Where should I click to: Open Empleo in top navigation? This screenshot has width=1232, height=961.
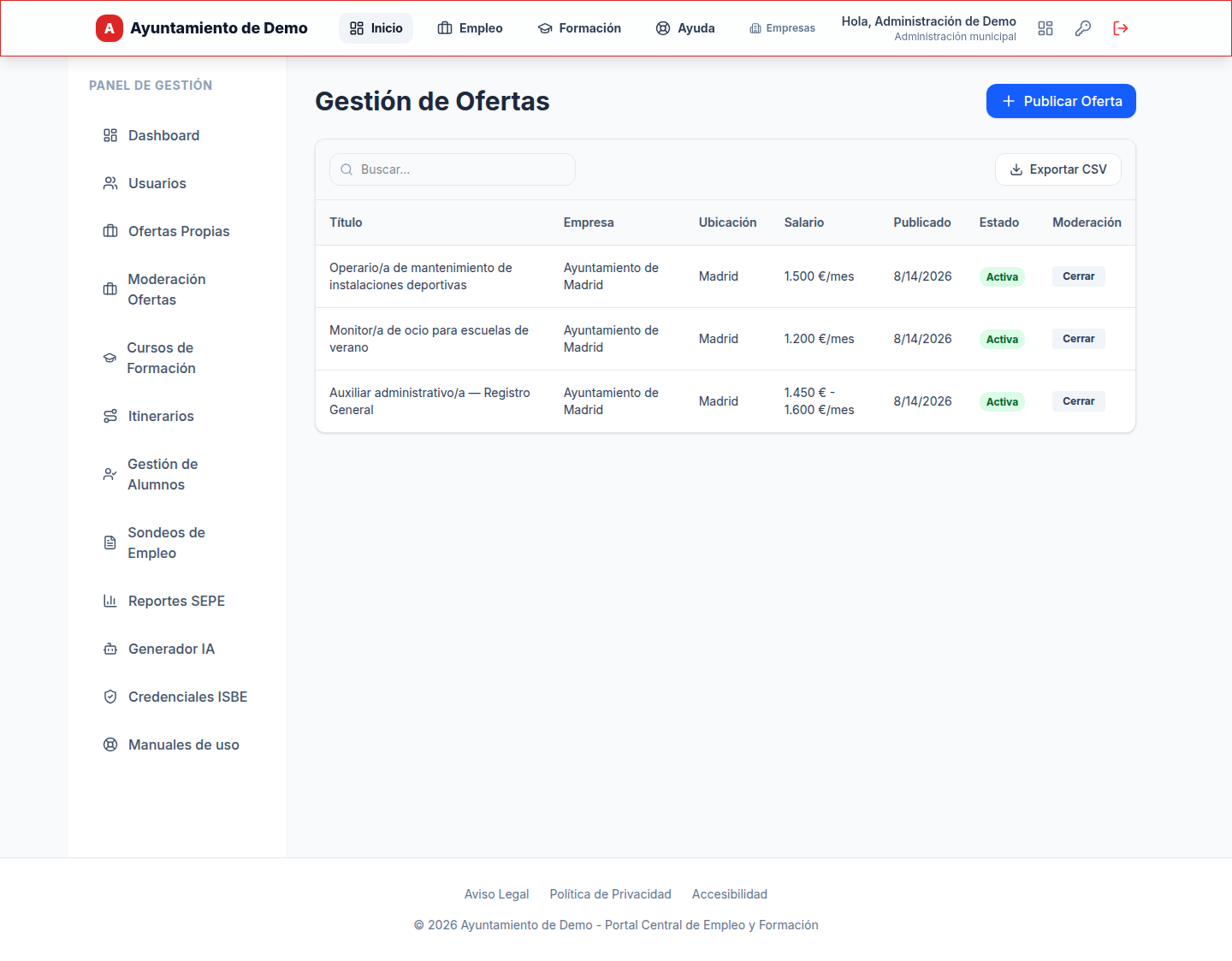(x=470, y=28)
